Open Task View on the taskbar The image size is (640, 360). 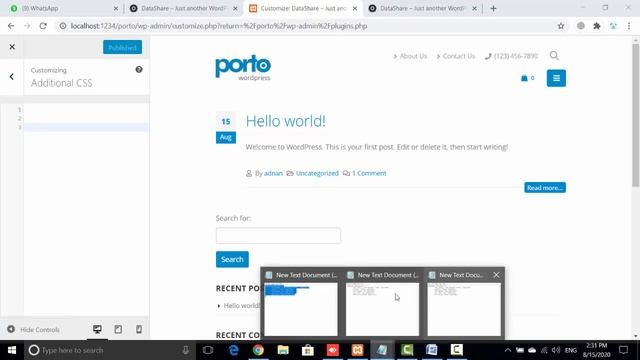pyautogui.click(x=208, y=350)
